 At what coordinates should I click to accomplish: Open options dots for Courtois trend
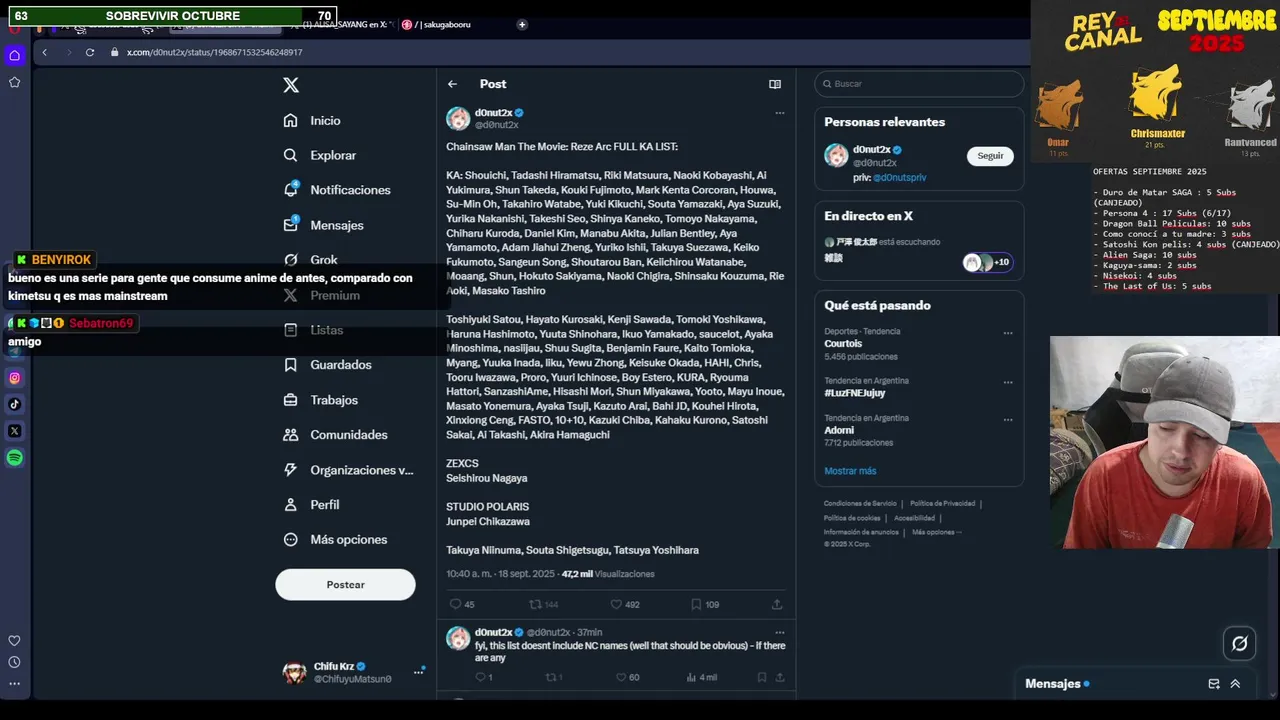coord(1008,333)
